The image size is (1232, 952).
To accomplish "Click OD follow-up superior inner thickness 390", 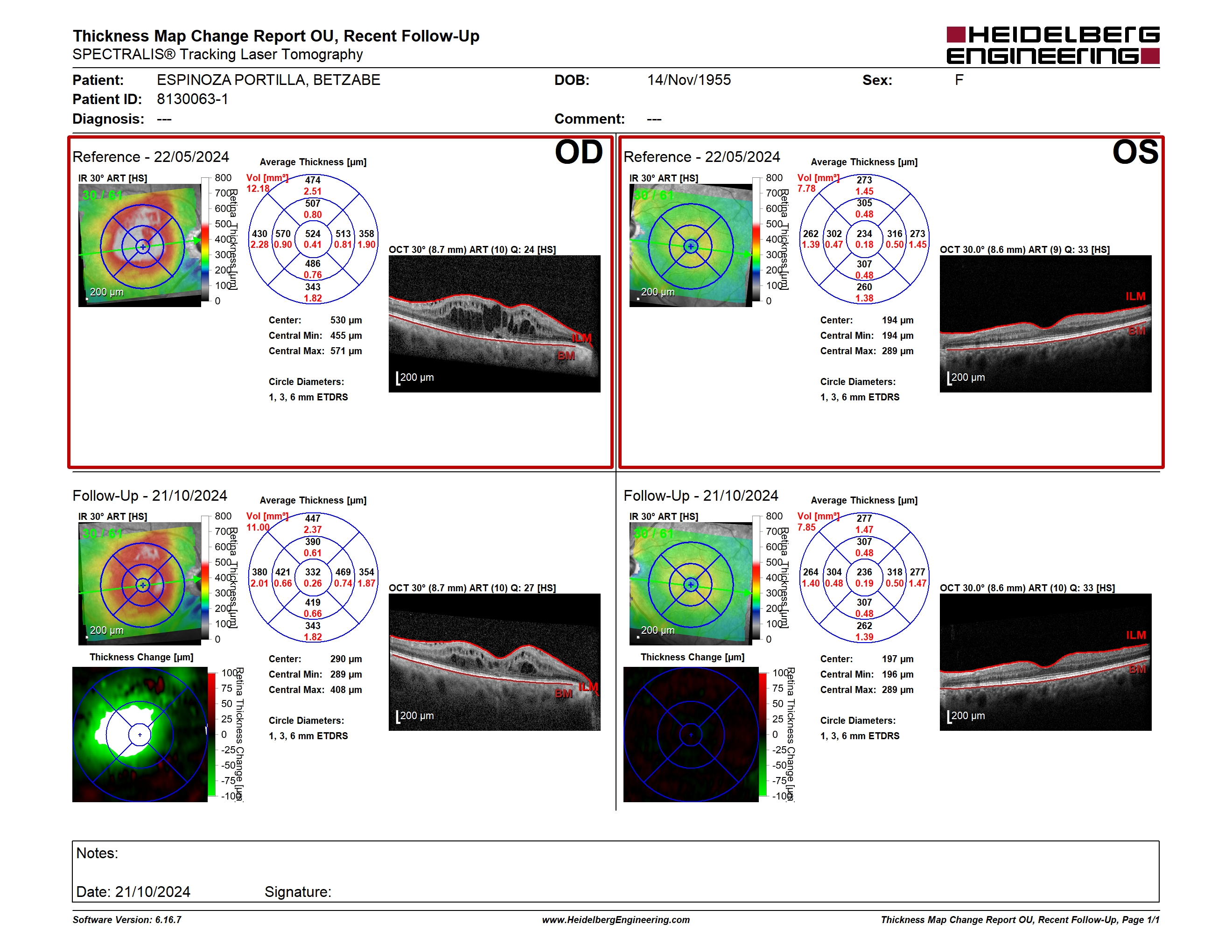I will point(313,541).
